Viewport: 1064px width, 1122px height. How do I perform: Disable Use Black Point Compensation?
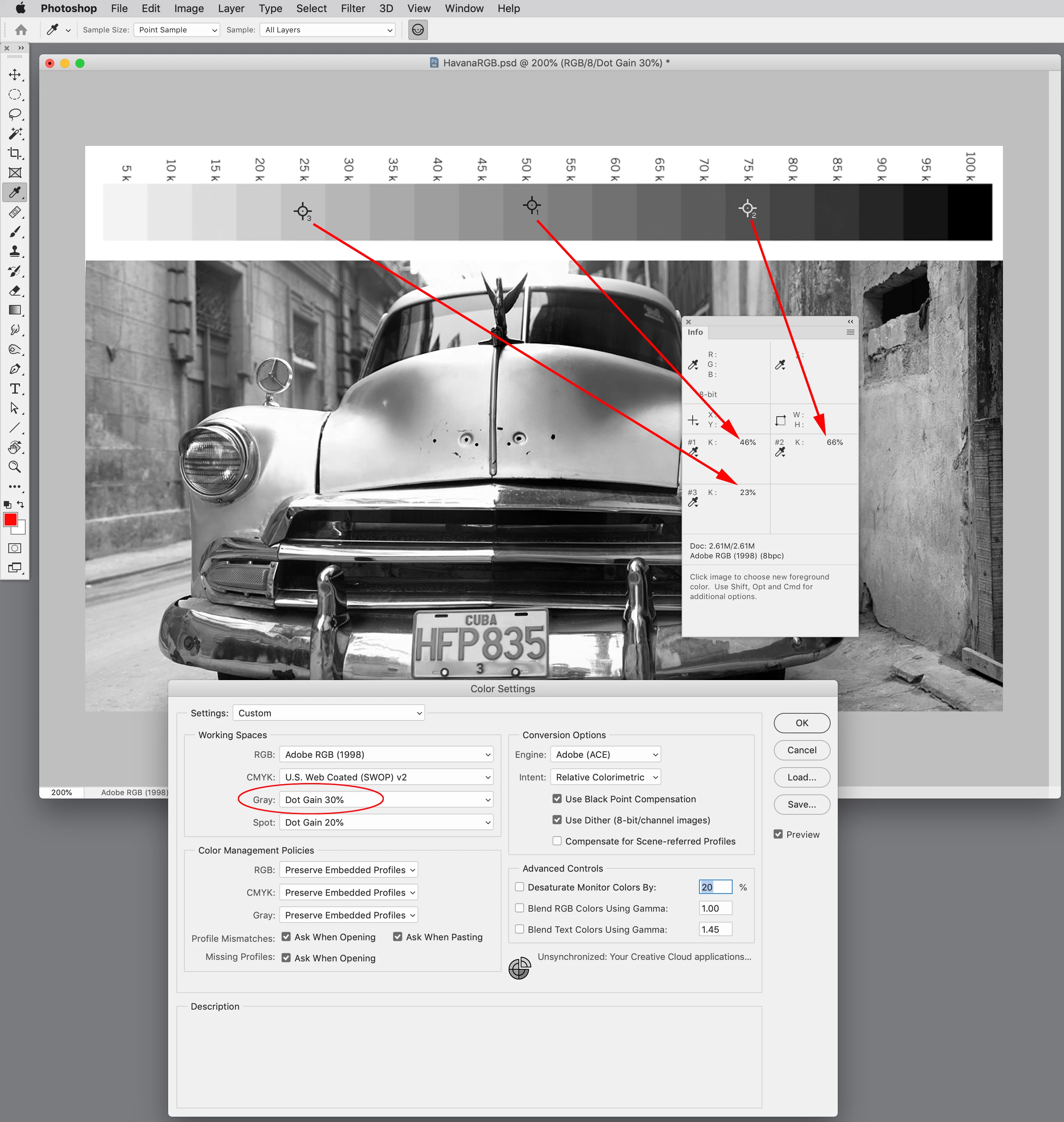[557, 799]
